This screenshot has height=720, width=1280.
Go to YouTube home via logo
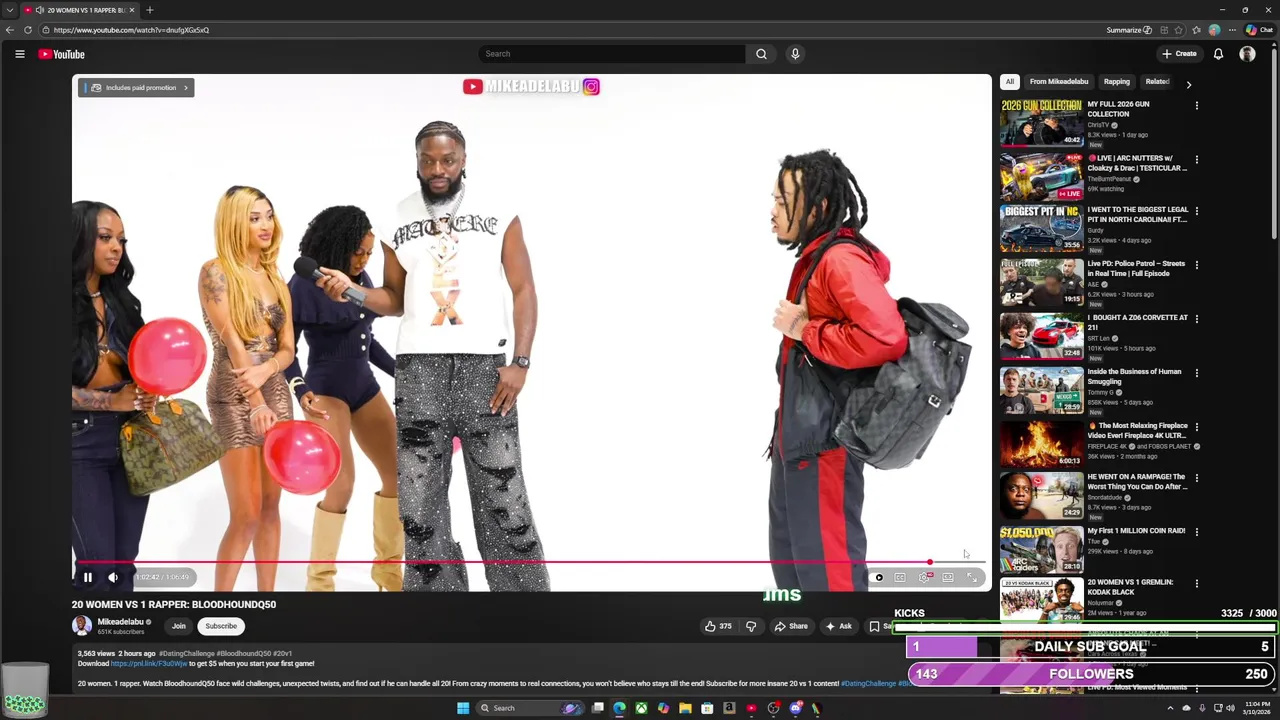61,54
